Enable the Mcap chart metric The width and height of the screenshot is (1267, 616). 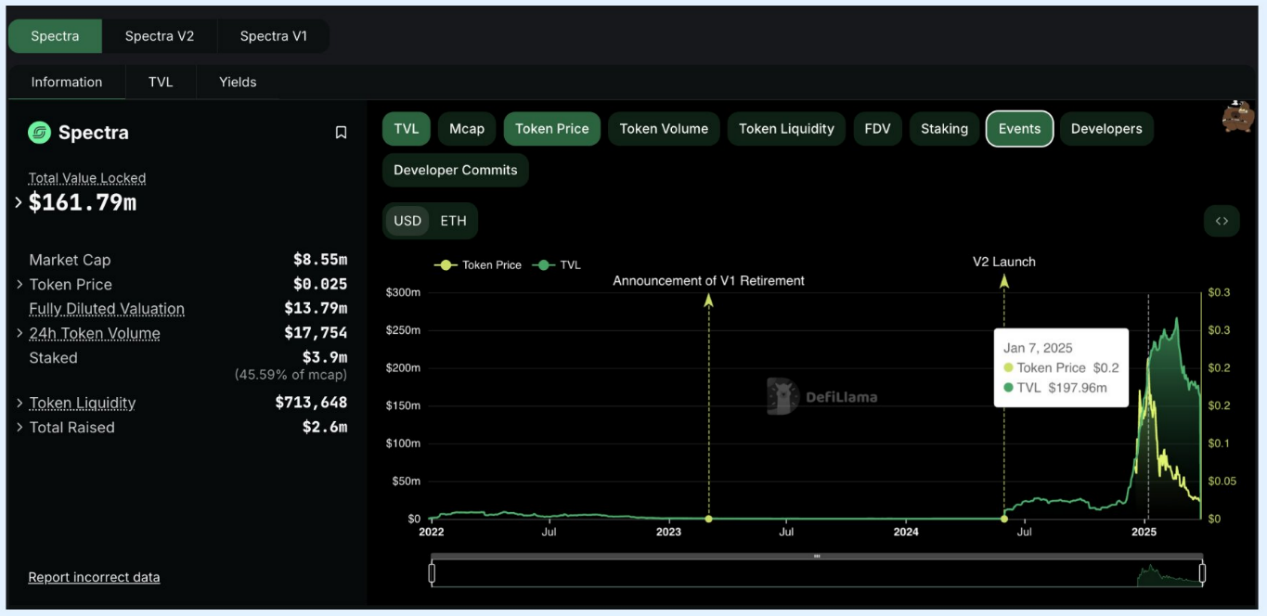466,129
